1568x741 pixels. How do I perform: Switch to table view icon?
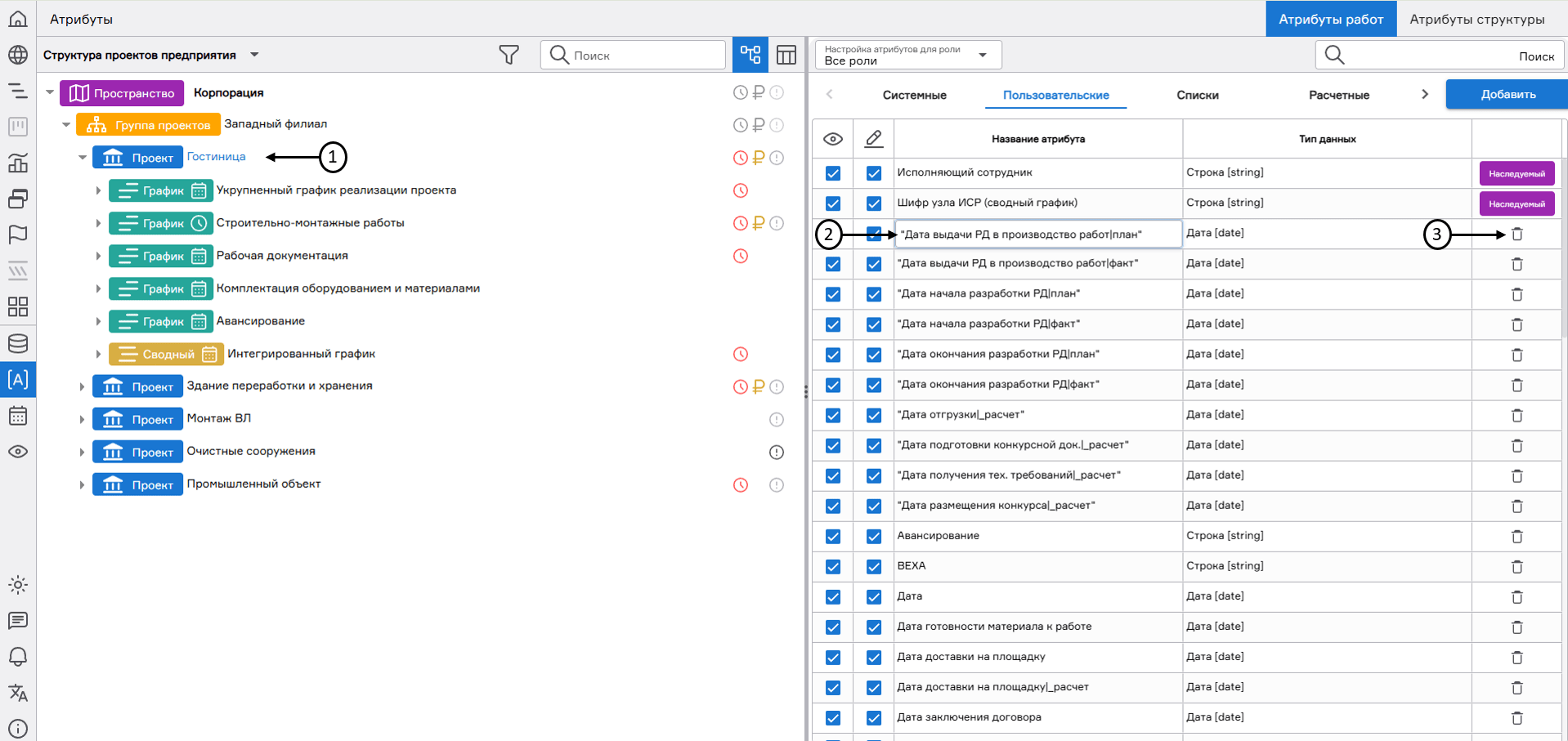coord(786,55)
